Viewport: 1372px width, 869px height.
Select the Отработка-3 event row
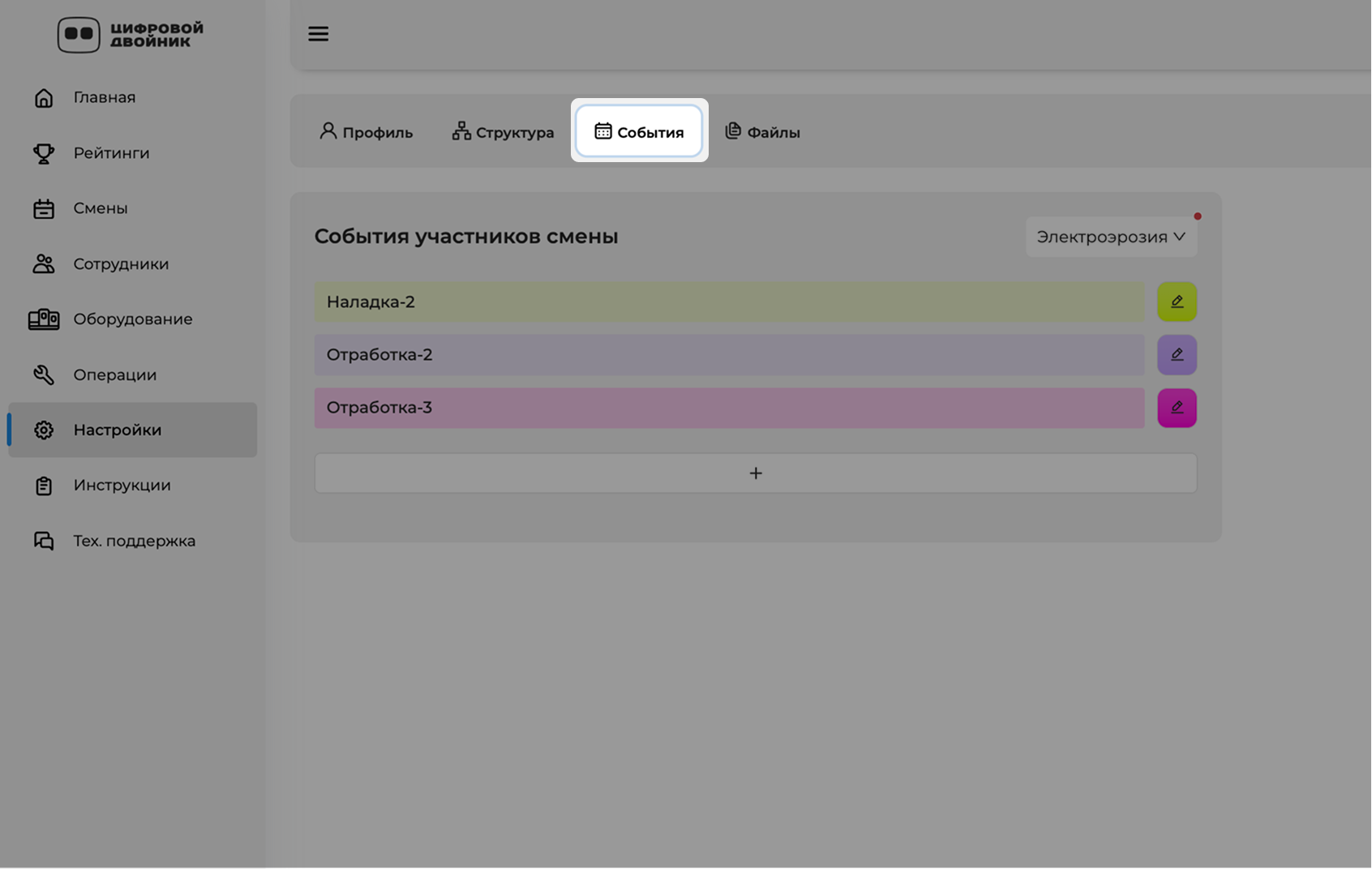pyautogui.click(x=728, y=408)
